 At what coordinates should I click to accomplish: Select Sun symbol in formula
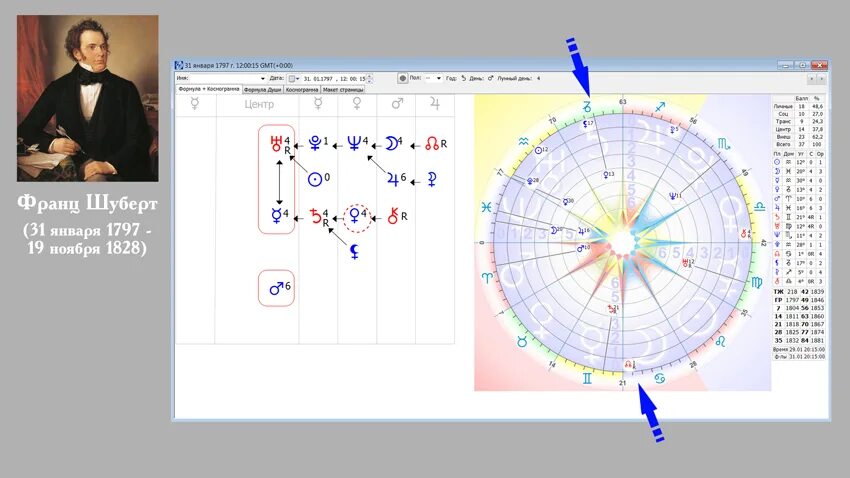[315, 179]
